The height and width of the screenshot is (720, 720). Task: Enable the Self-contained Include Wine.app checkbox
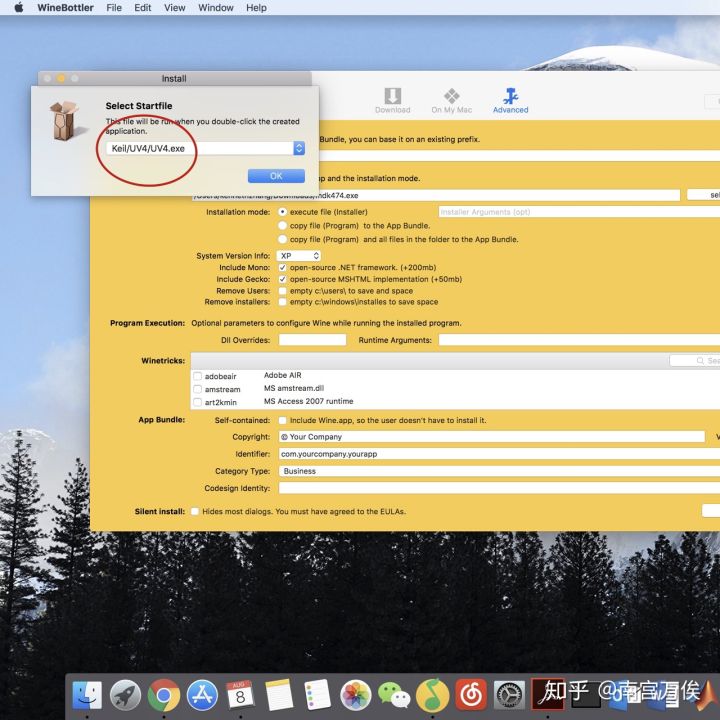[x=282, y=420]
